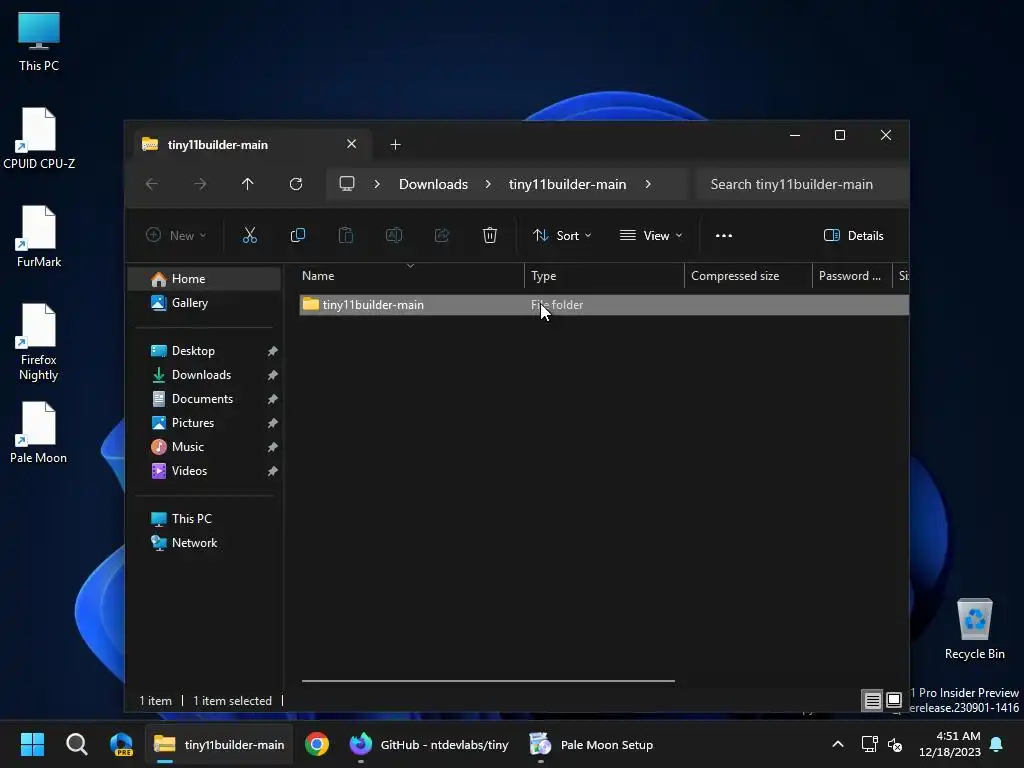Open the muted volume tray icon

tap(895, 744)
